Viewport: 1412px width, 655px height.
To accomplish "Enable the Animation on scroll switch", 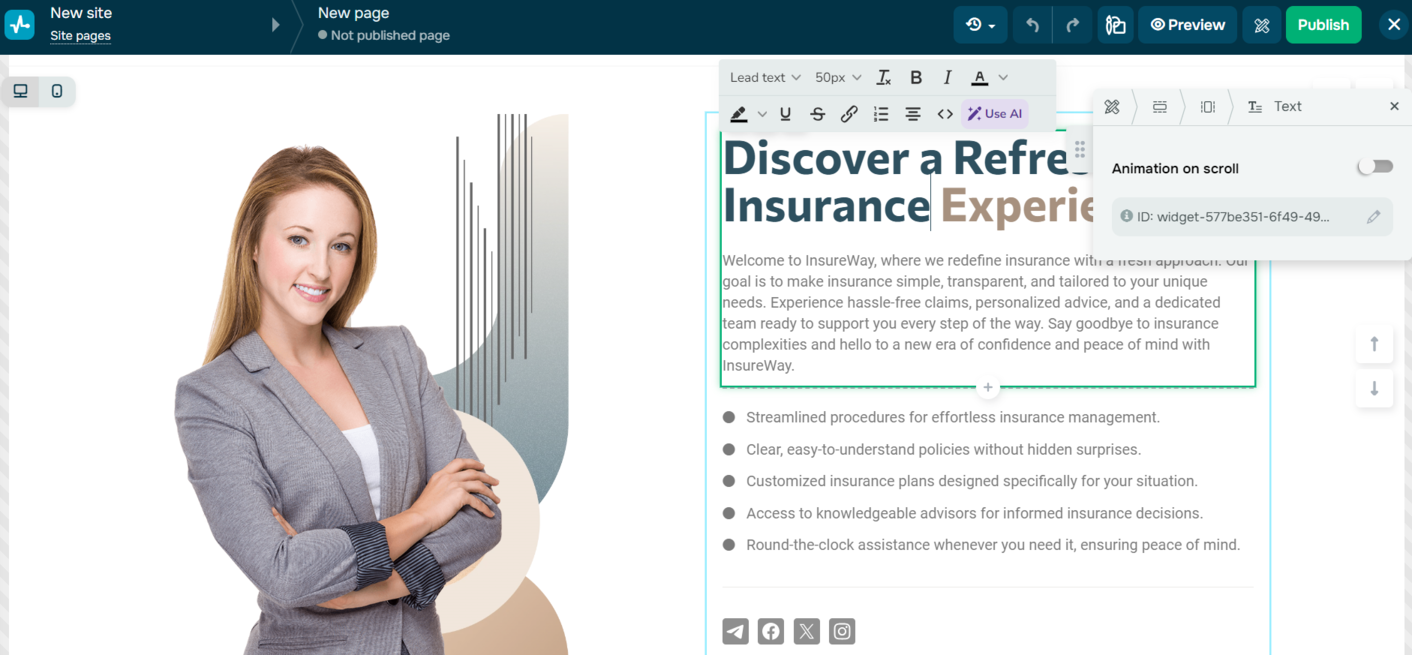I will point(1374,167).
